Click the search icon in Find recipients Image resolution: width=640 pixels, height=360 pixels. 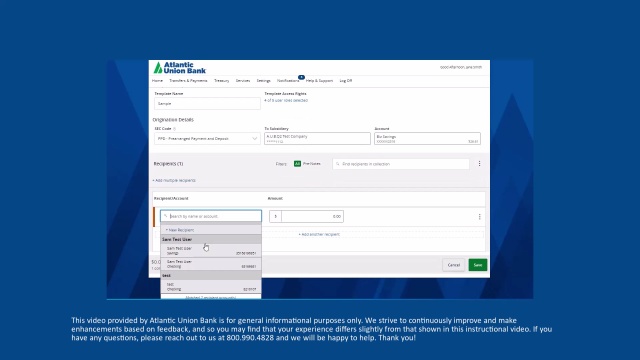click(x=338, y=164)
